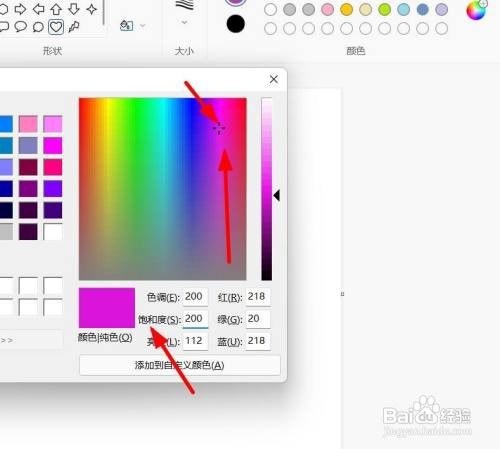Click the 颜色 group label

(x=356, y=51)
